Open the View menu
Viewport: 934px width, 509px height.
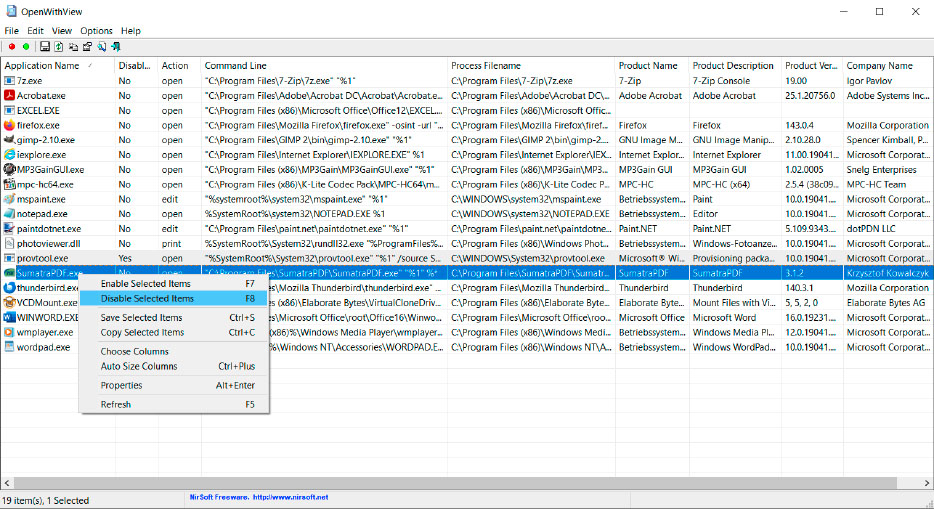[62, 31]
